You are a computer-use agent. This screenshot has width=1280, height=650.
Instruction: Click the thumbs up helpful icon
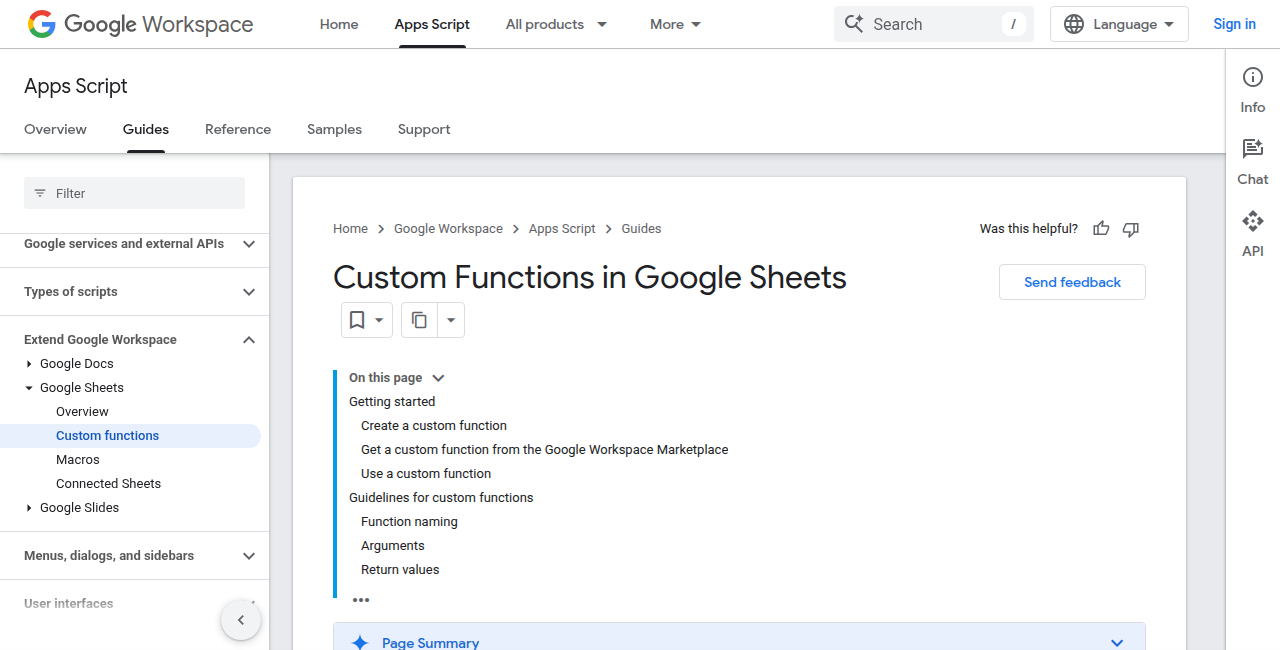pos(1101,229)
